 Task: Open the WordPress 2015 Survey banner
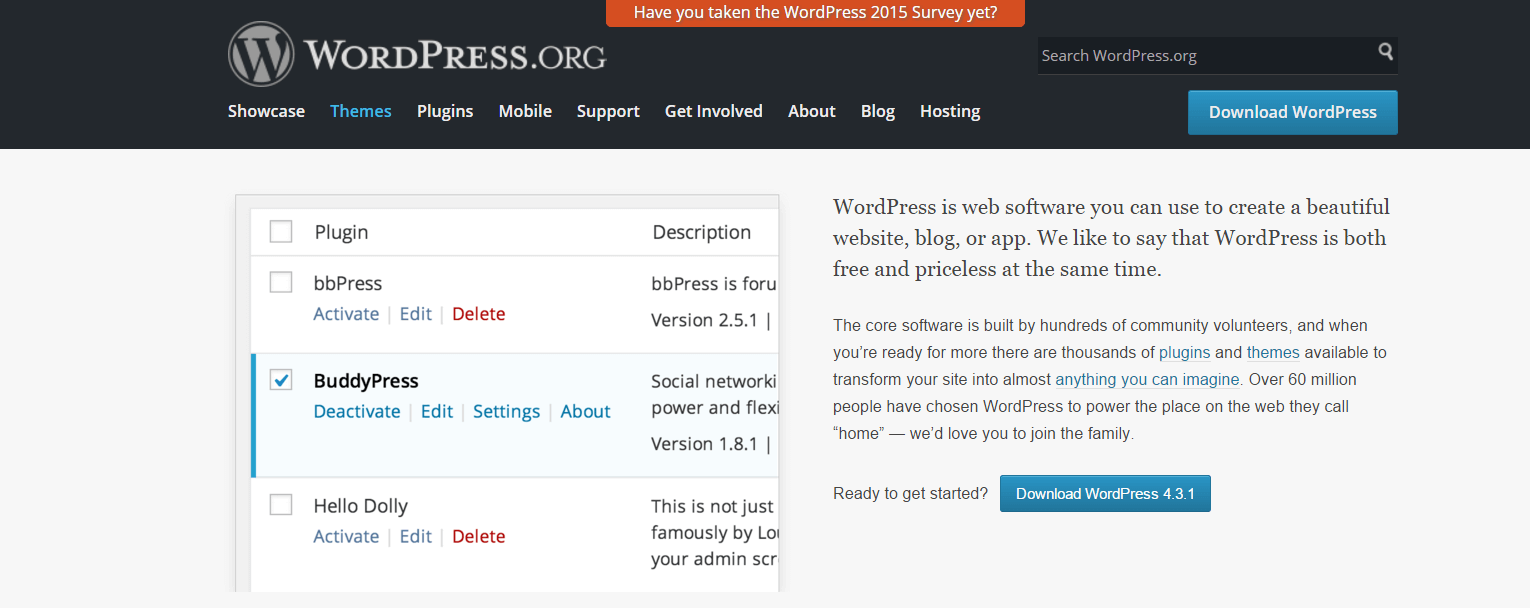point(815,13)
